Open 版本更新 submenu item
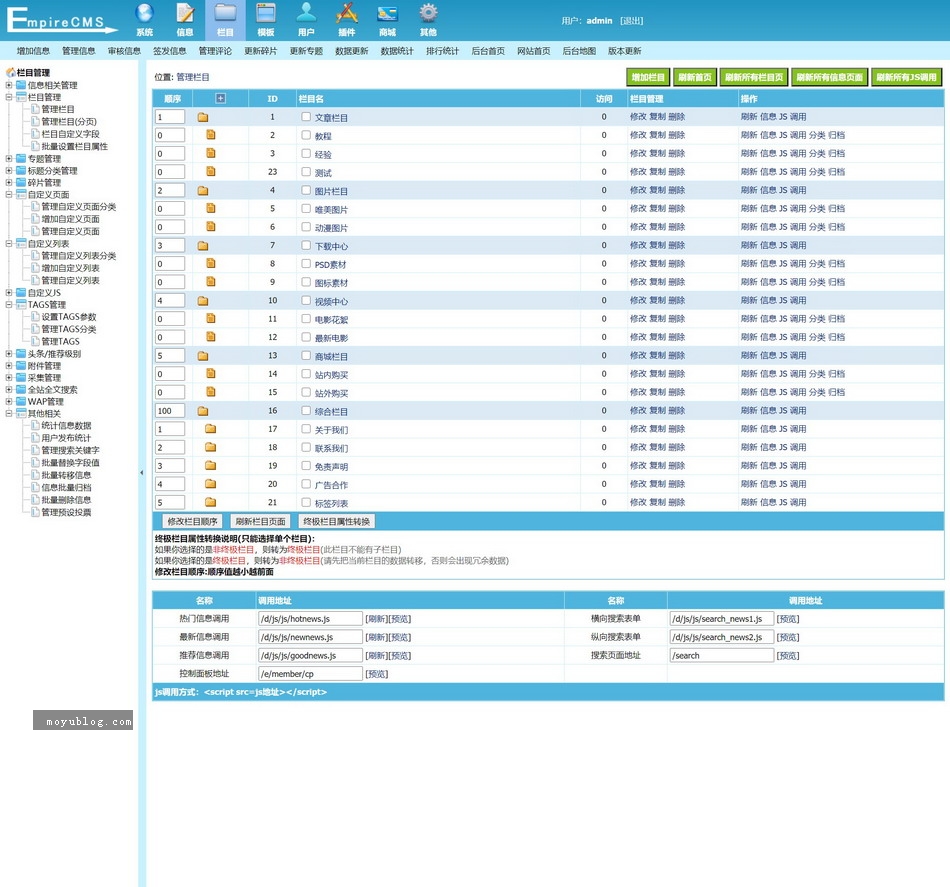This screenshot has width=950, height=887. click(625, 51)
